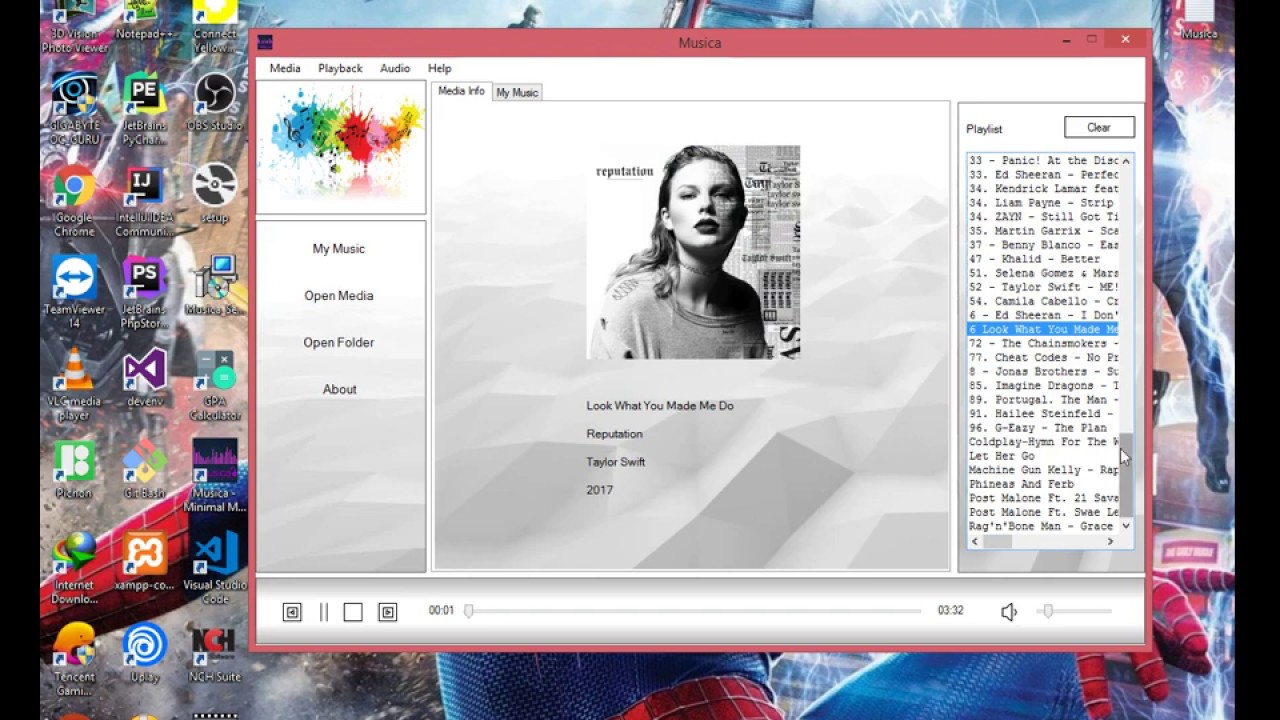This screenshot has height=720, width=1280.
Task: Select '33 - Panic! At the Disc' playlist row
Action: [x=1043, y=160]
